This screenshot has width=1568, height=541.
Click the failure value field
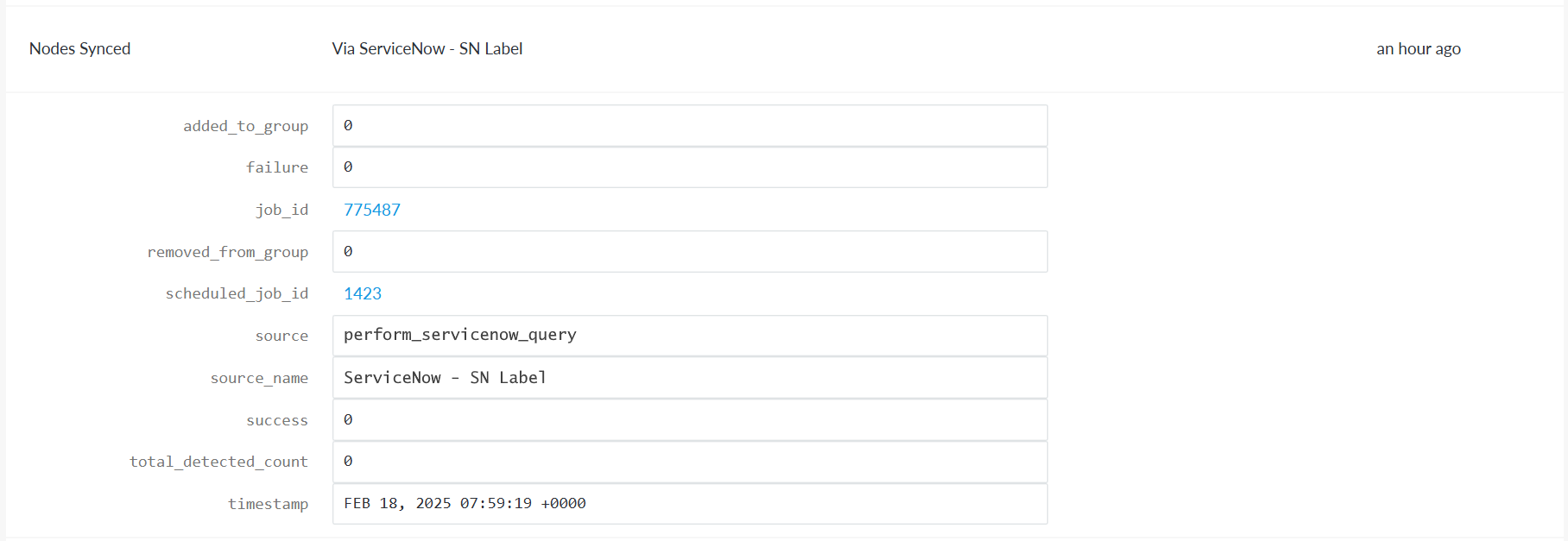(x=689, y=167)
